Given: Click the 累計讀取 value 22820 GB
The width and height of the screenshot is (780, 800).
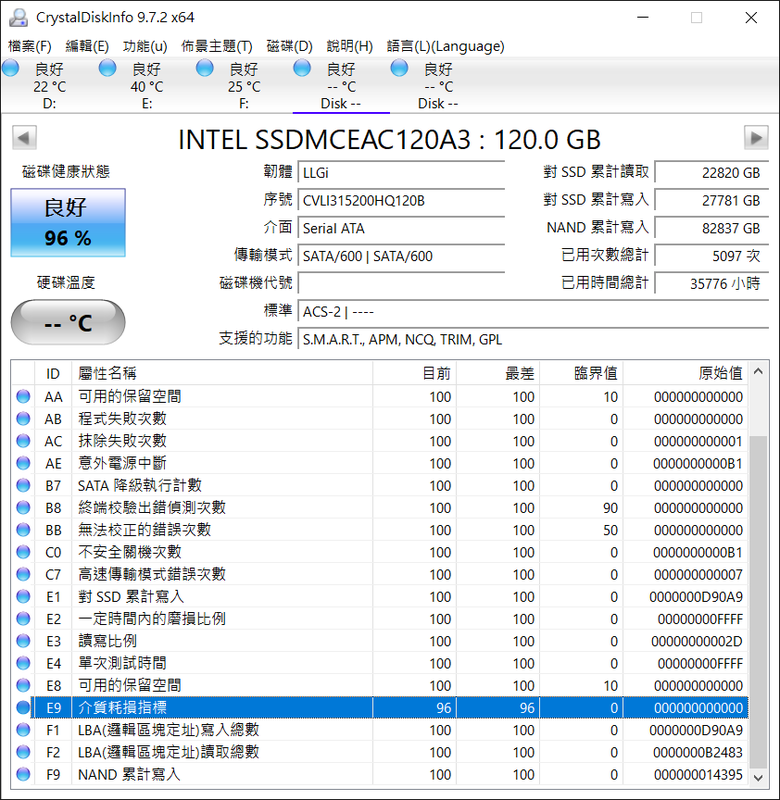Looking at the screenshot, I should click(711, 172).
